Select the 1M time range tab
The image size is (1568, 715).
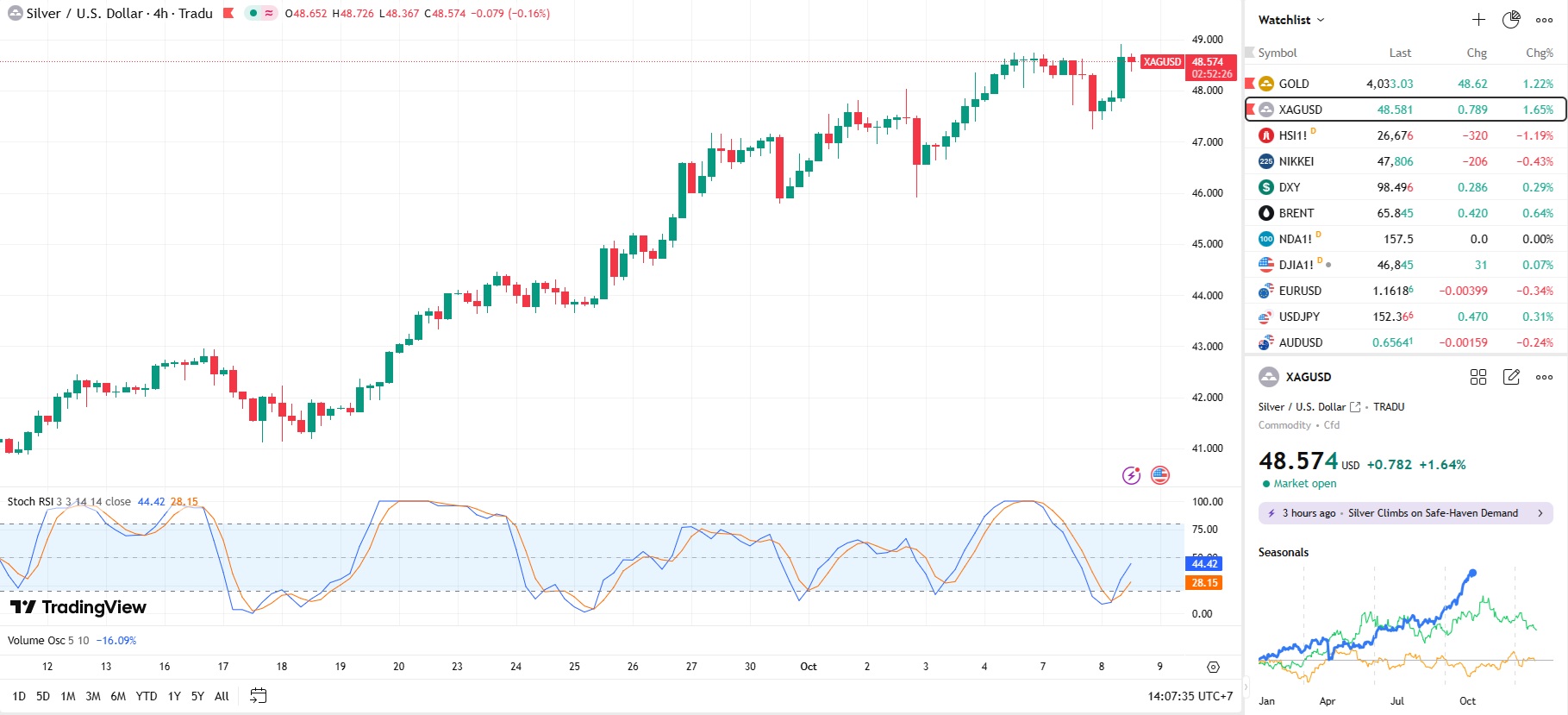tap(68, 696)
